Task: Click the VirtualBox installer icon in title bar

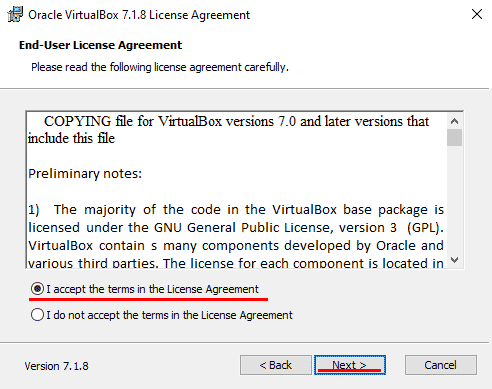Action: (x=15, y=14)
